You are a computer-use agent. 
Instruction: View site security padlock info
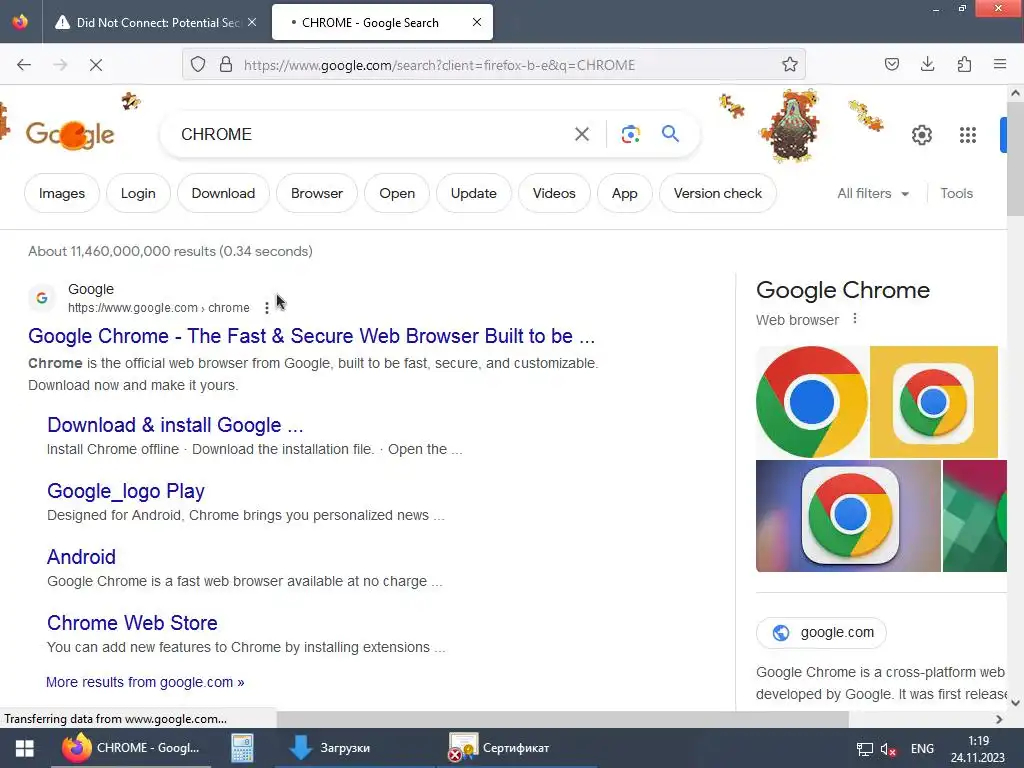pos(226,64)
